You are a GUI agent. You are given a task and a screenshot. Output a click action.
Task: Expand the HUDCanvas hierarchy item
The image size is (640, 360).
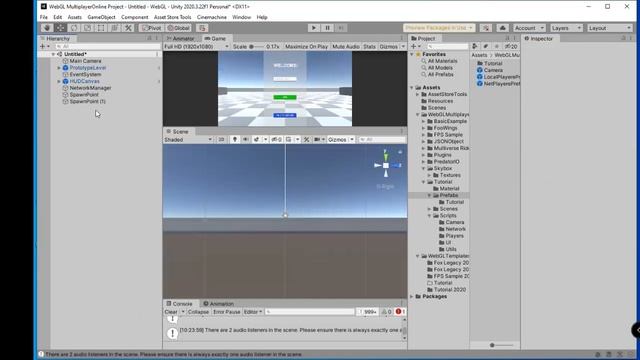59,81
